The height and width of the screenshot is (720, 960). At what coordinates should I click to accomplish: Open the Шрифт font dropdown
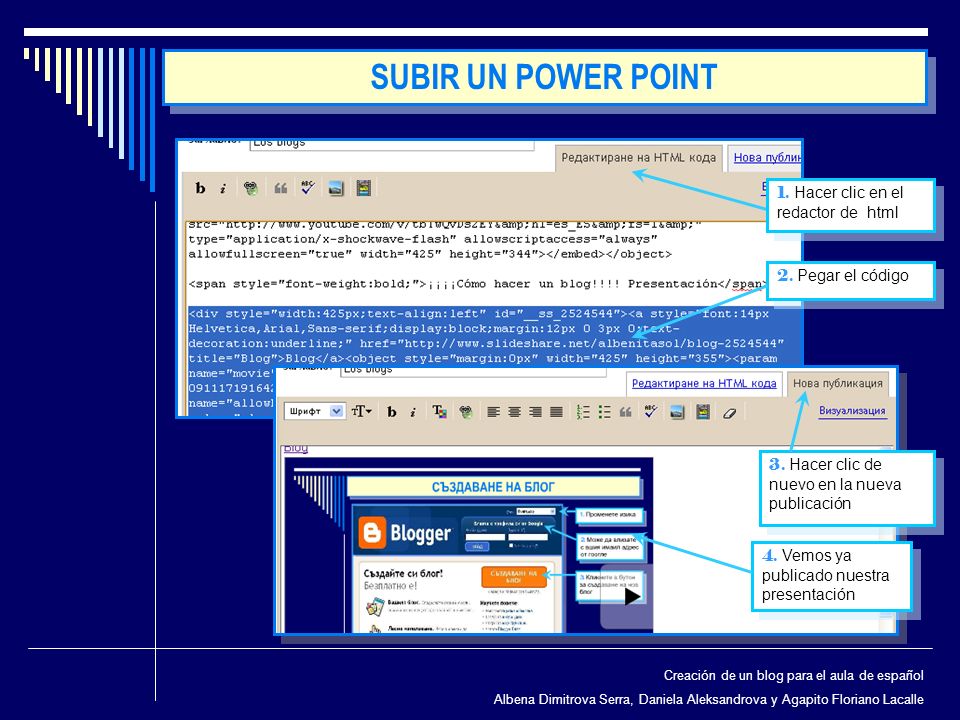pos(315,411)
